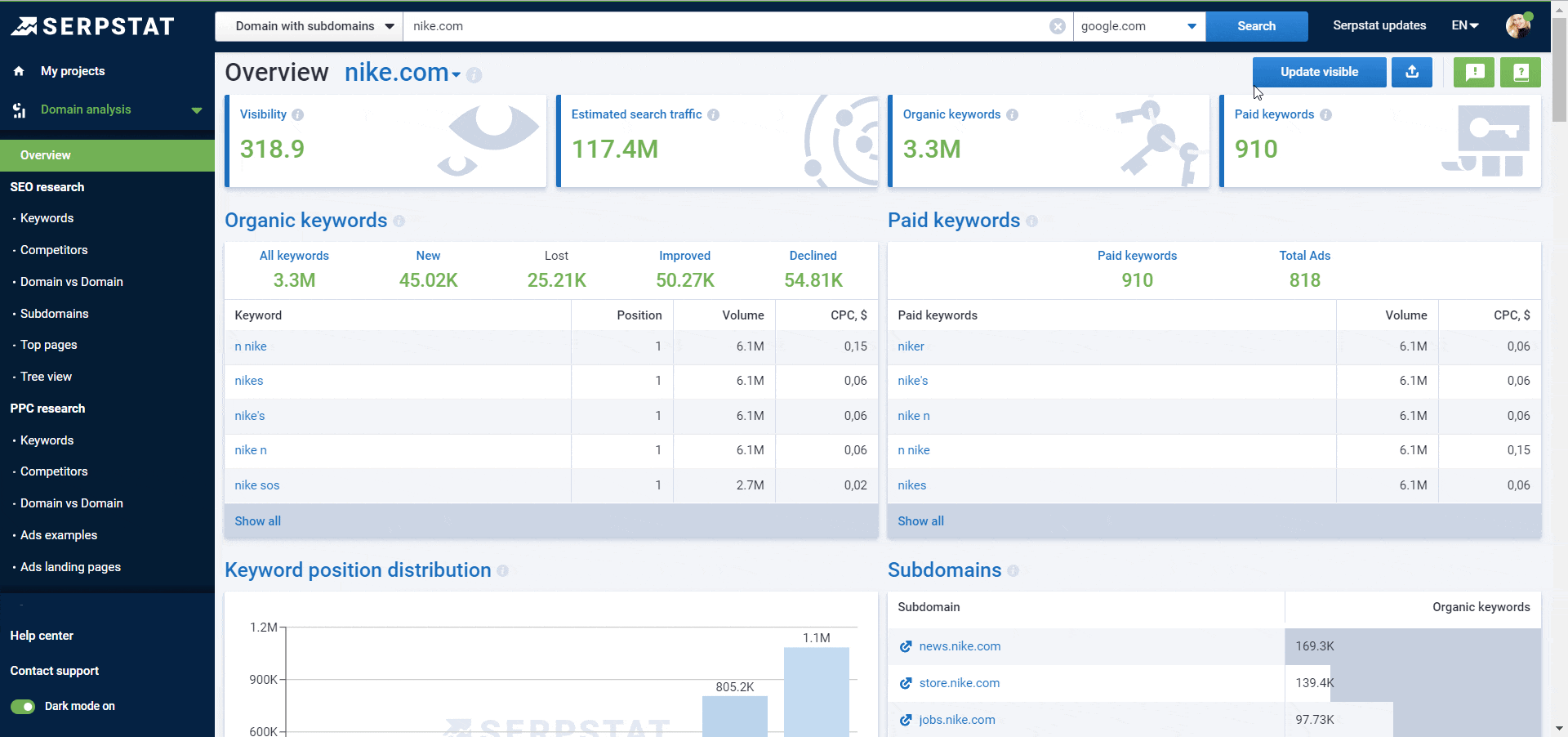This screenshot has width=1568, height=737.
Task: Click the Update visible button
Action: [1319, 72]
